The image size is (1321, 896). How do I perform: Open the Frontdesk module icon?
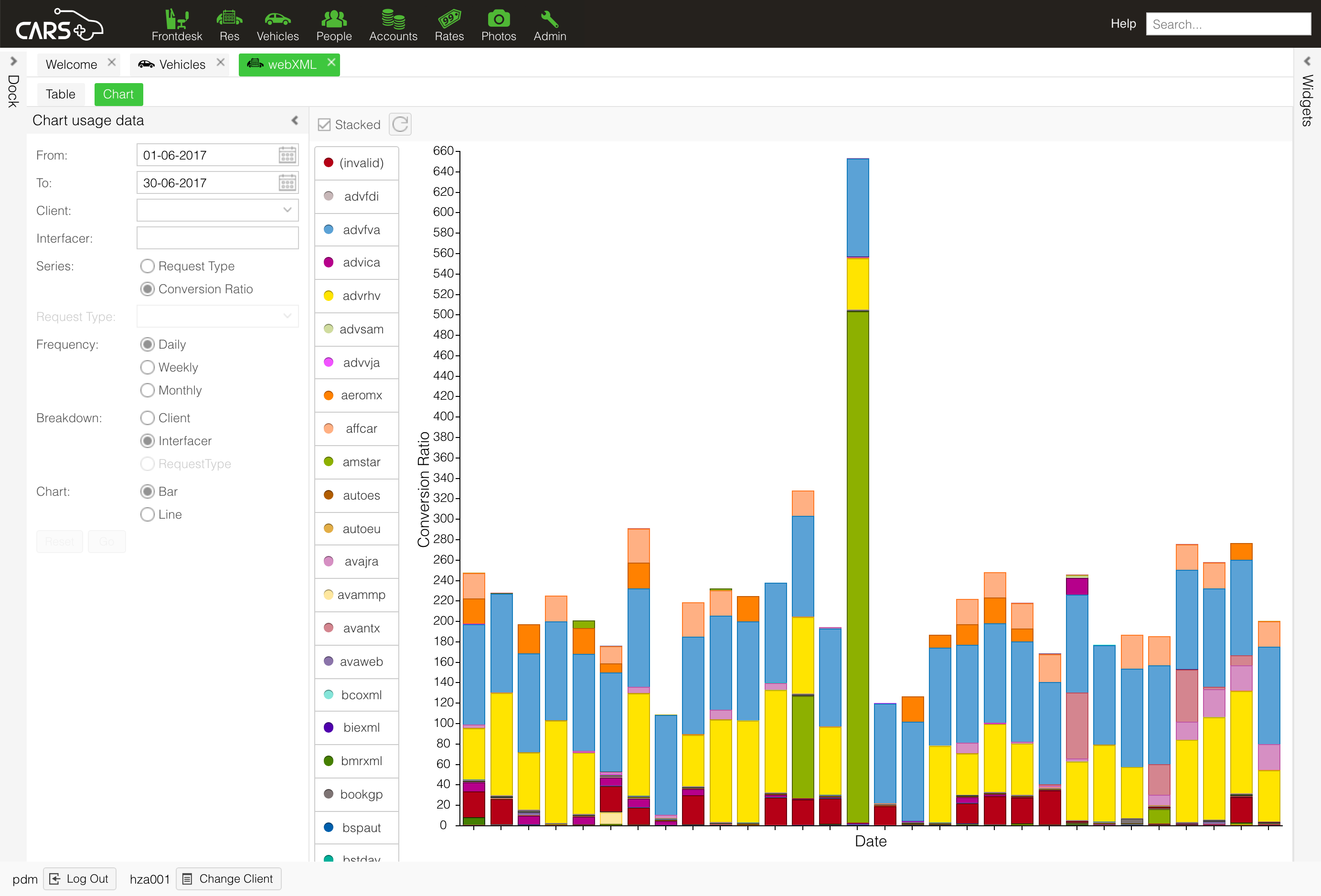coord(176,19)
